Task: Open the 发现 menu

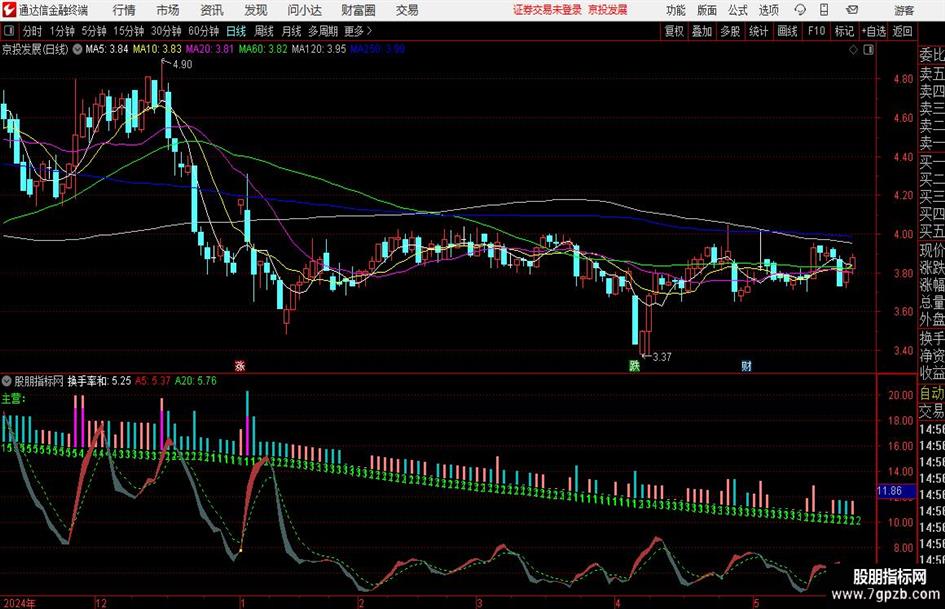Action: pyautogui.click(x=256, y=10)
